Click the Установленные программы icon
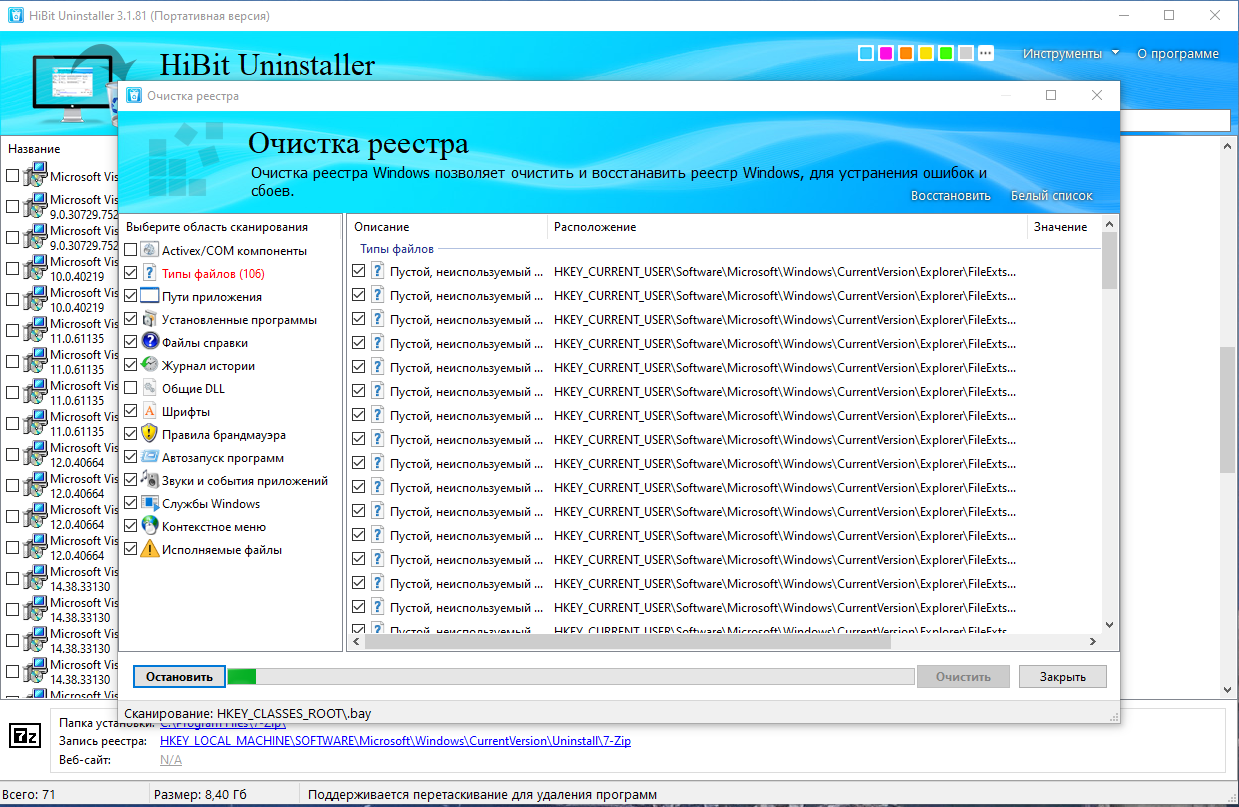Image resolution: width=1239 pixels, height=807 pixels. [150, 319]
